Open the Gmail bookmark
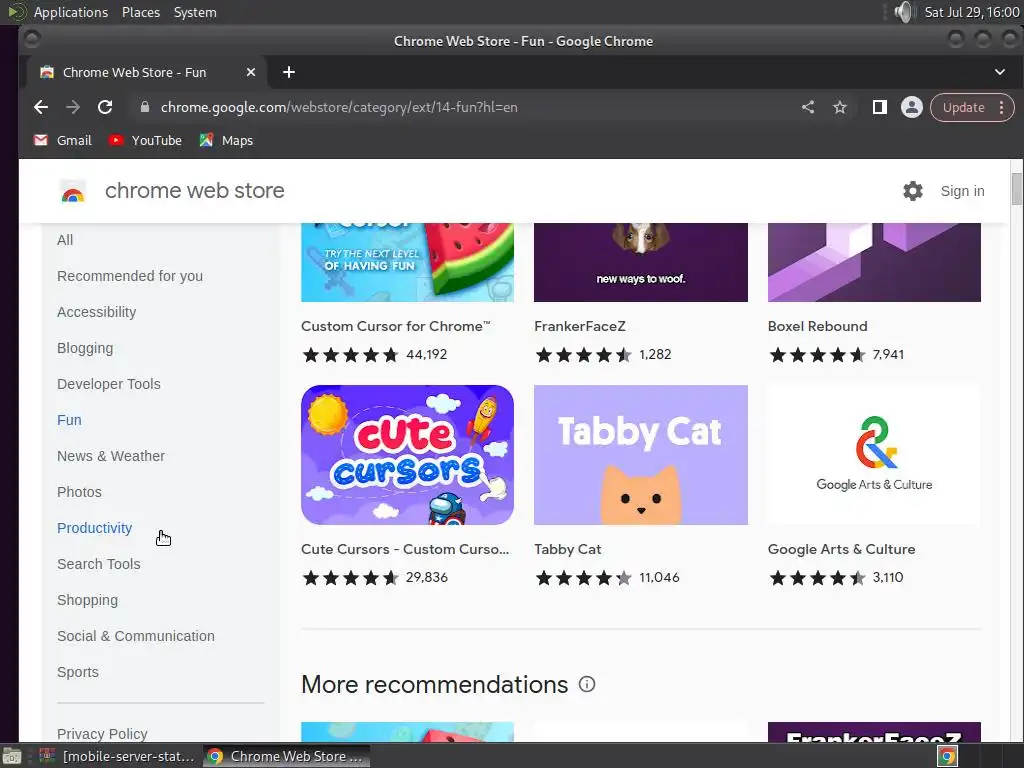This screenshot has width=1024, height=768. [63, 140]
